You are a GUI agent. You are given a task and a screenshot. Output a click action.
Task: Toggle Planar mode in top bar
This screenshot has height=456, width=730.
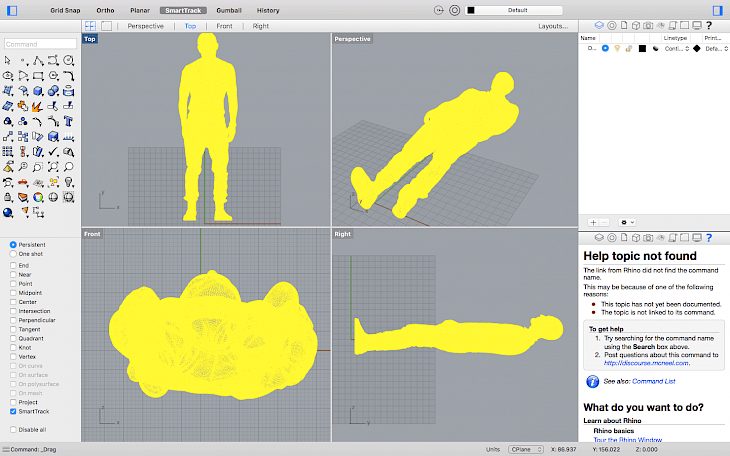coord(140,10)
